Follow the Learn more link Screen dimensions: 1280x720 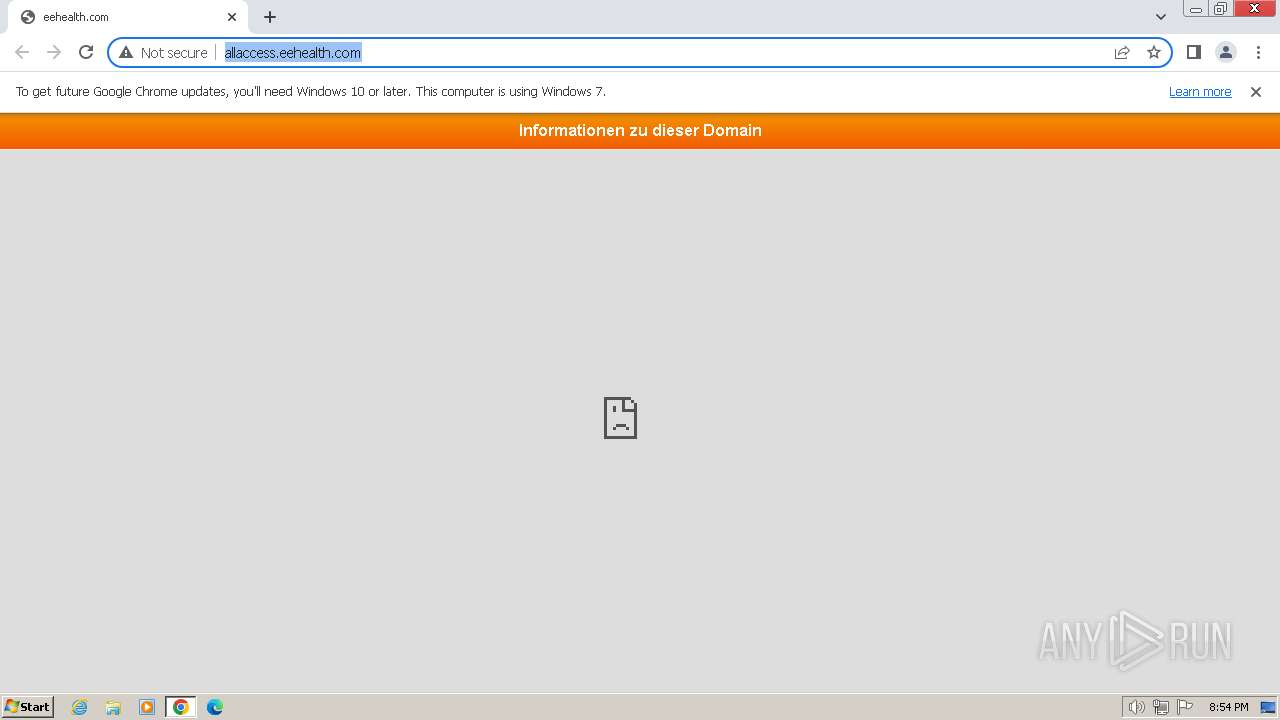1200,91
